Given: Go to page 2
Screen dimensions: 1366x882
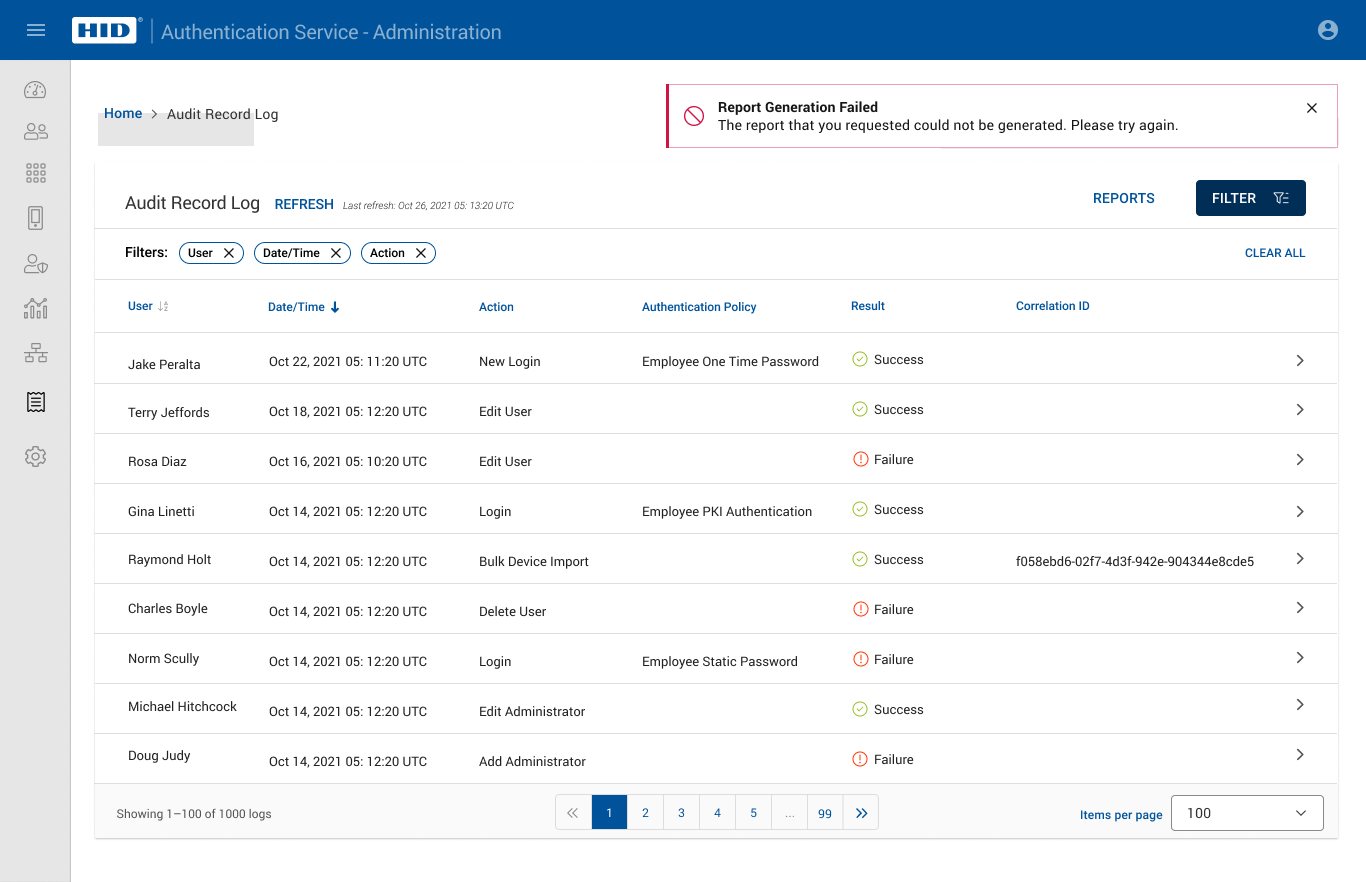Looking at the screenshot, I should click(645, 813).
